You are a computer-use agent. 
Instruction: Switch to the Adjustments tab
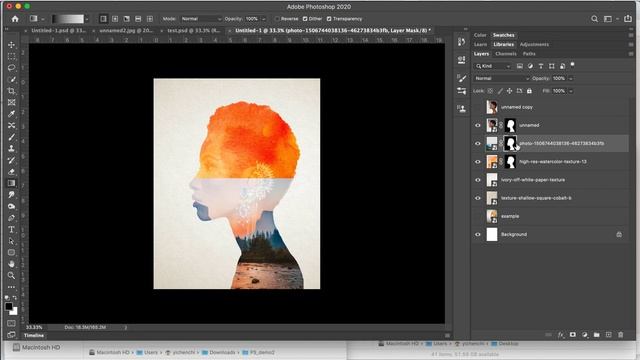click(x=534, y=44)
